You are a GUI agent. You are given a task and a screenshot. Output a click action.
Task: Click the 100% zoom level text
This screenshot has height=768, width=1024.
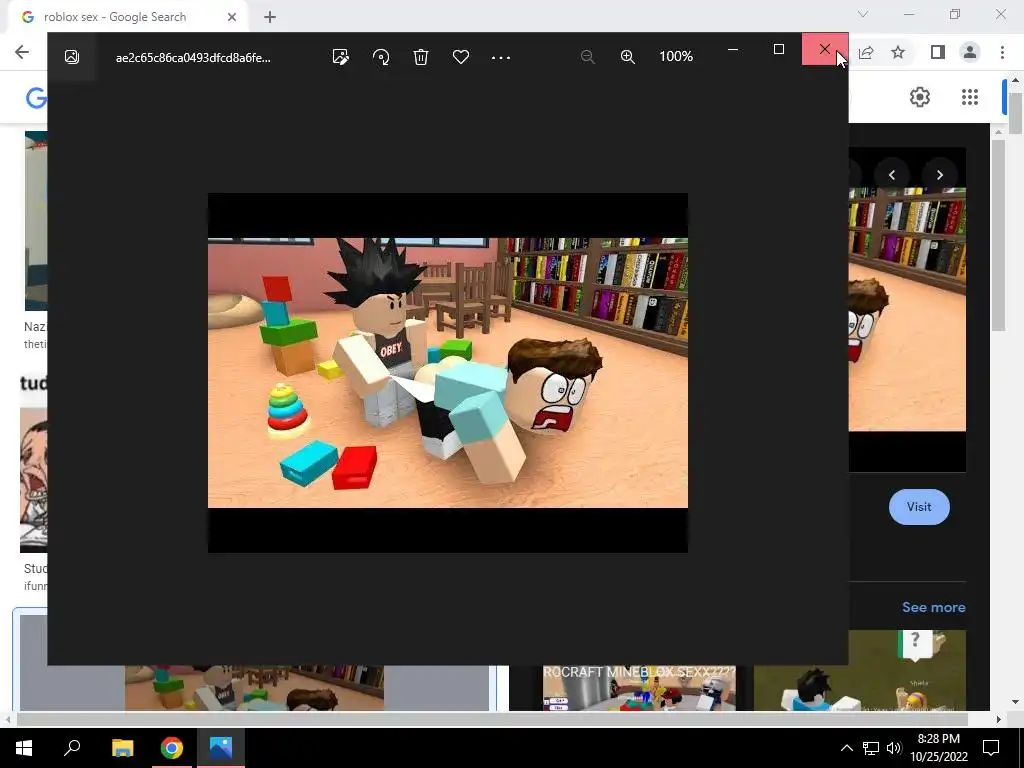coord(676,57)
